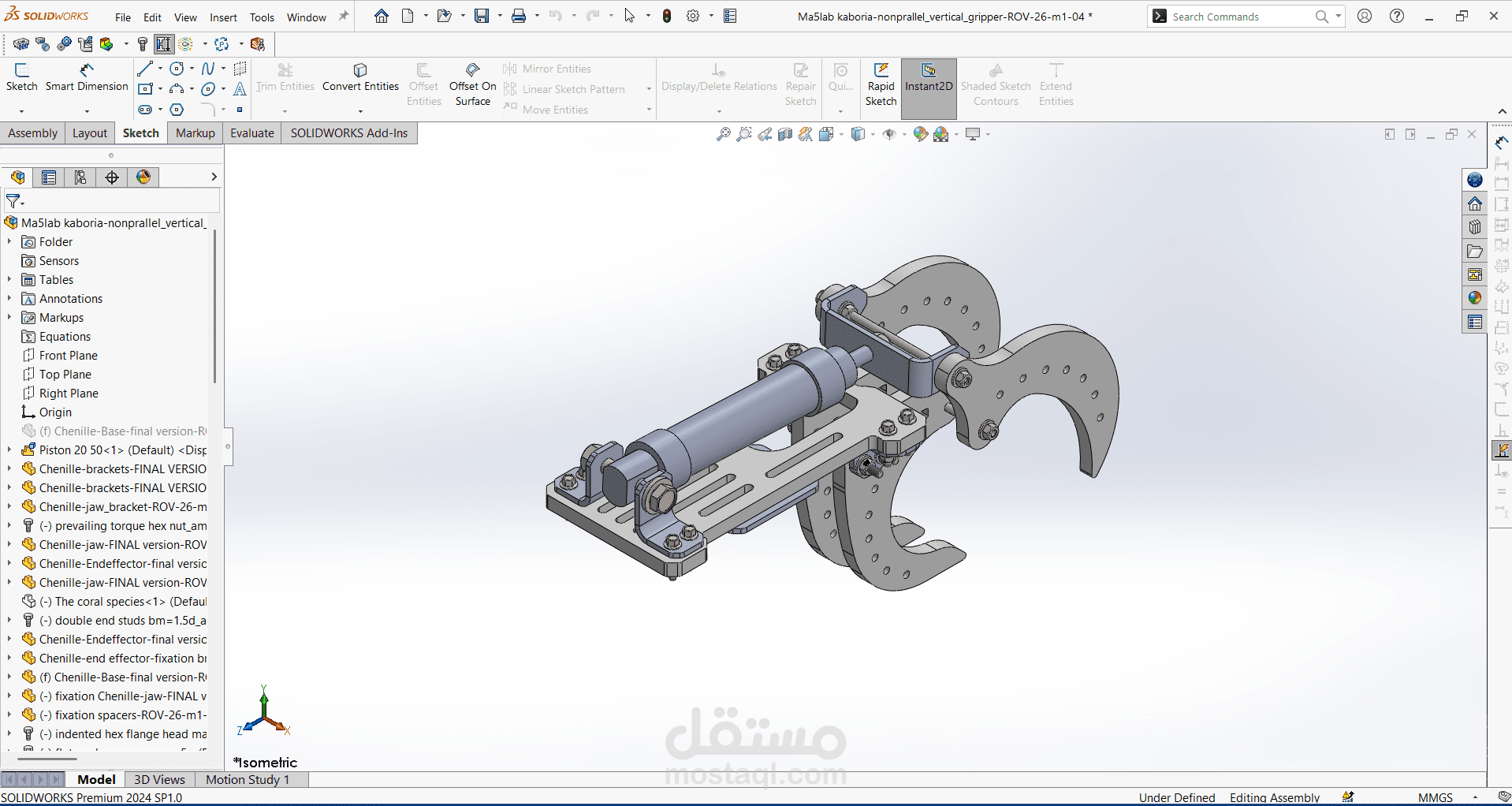
Task: Select the Top Plane item
Action: (65, 375)
